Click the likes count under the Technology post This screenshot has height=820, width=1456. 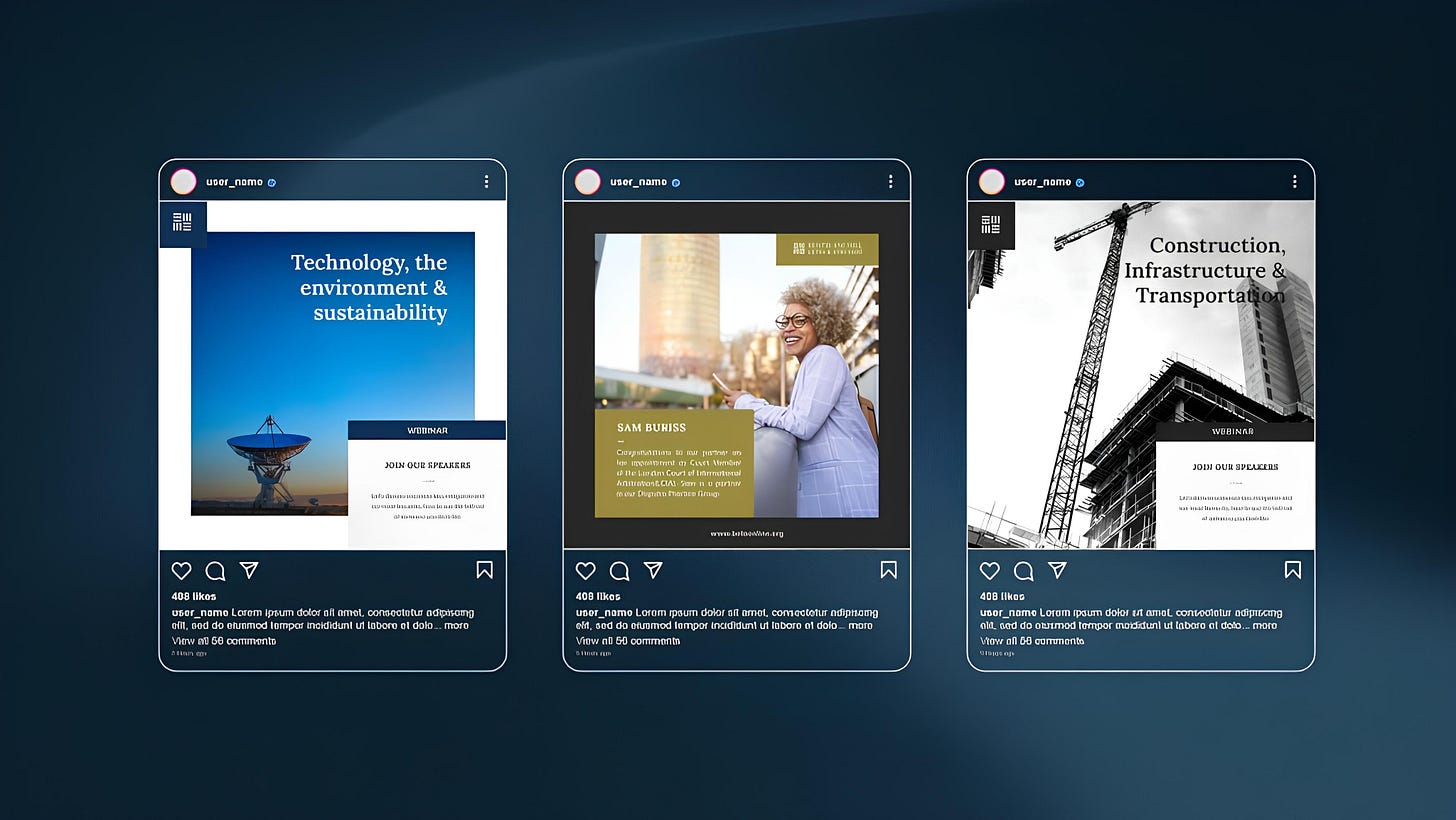pyautogui.click(x=194, y=597)
